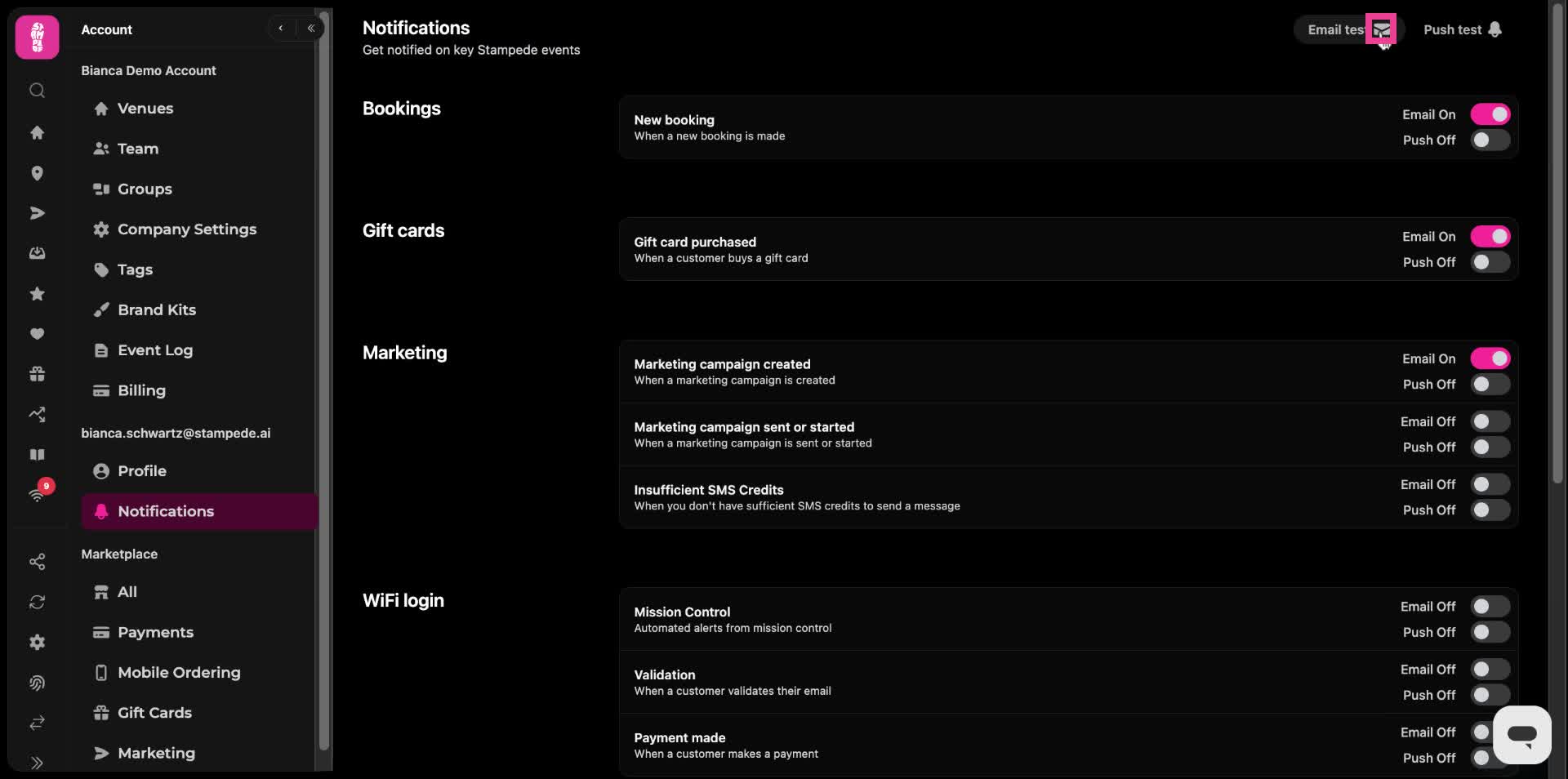The width and height of the screenshot is (1568, 779).
Task: Click the heart loyalty icon in left rail
Action: (37, 334)
